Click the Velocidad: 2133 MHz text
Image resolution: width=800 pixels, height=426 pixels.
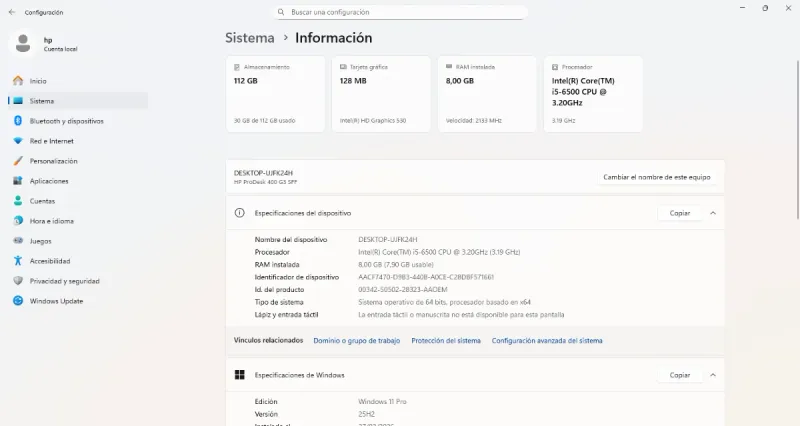coord(473,120)
